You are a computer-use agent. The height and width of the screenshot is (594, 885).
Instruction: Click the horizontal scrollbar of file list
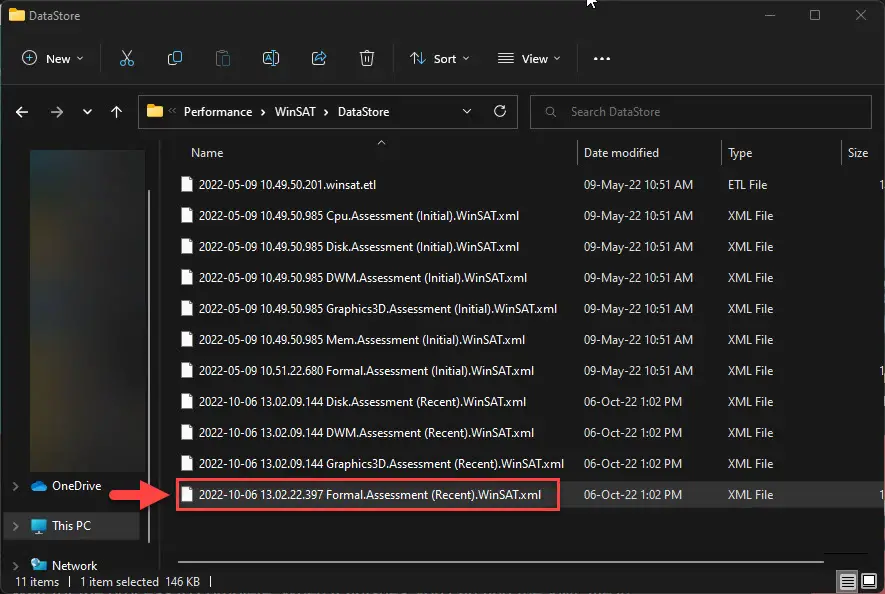click(x=500, y=562)
